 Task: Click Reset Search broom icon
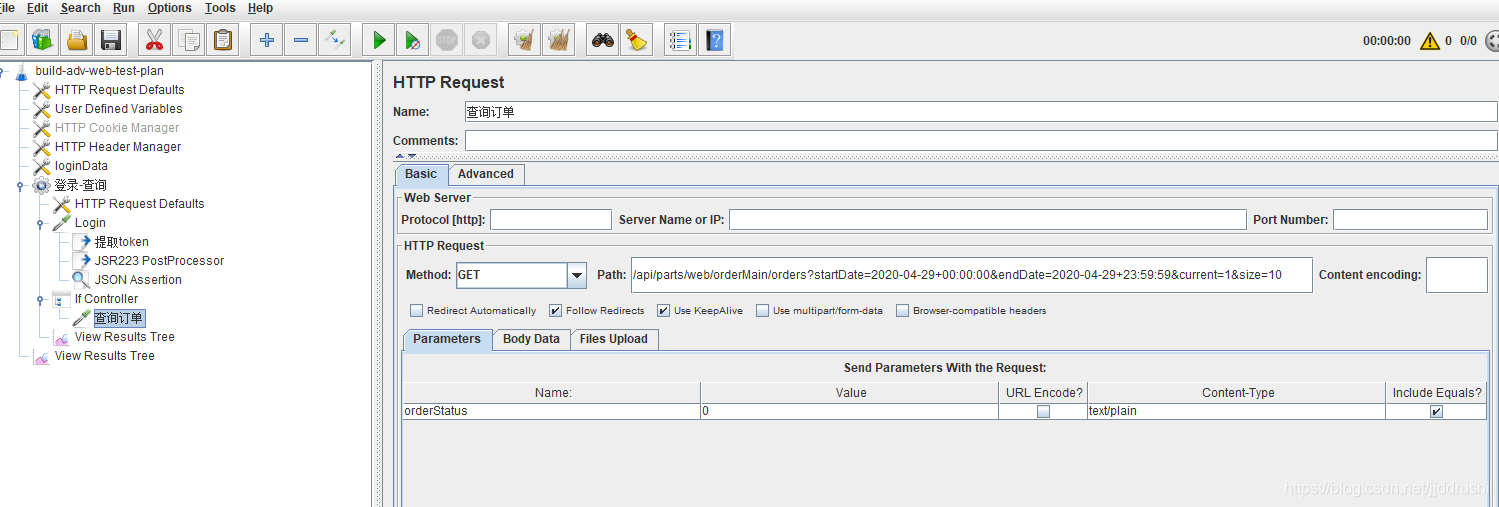pyautogui.click(x=636, y=40)
